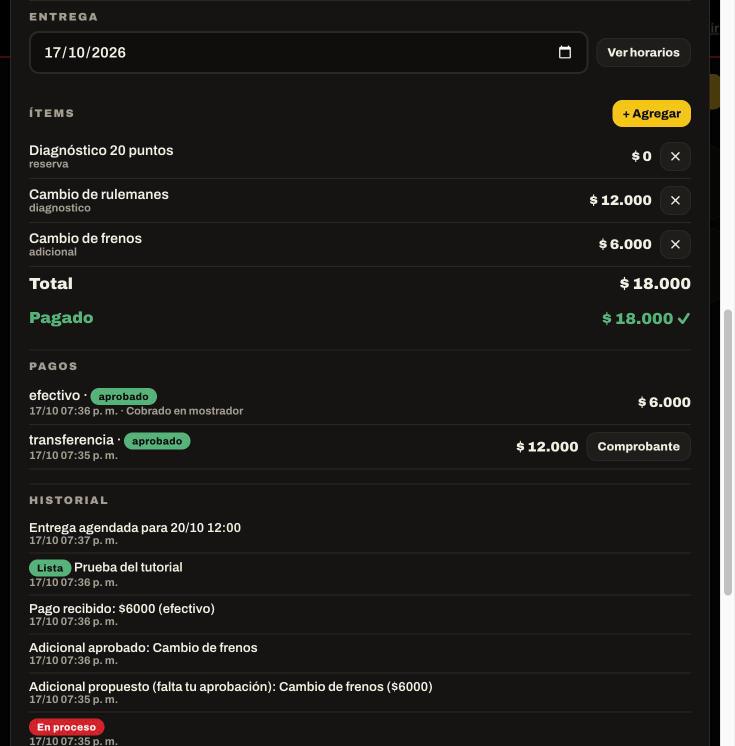Click the 'reserva' tag under Diagnóstico
735x746 pixels.
(x=49, y=164)
